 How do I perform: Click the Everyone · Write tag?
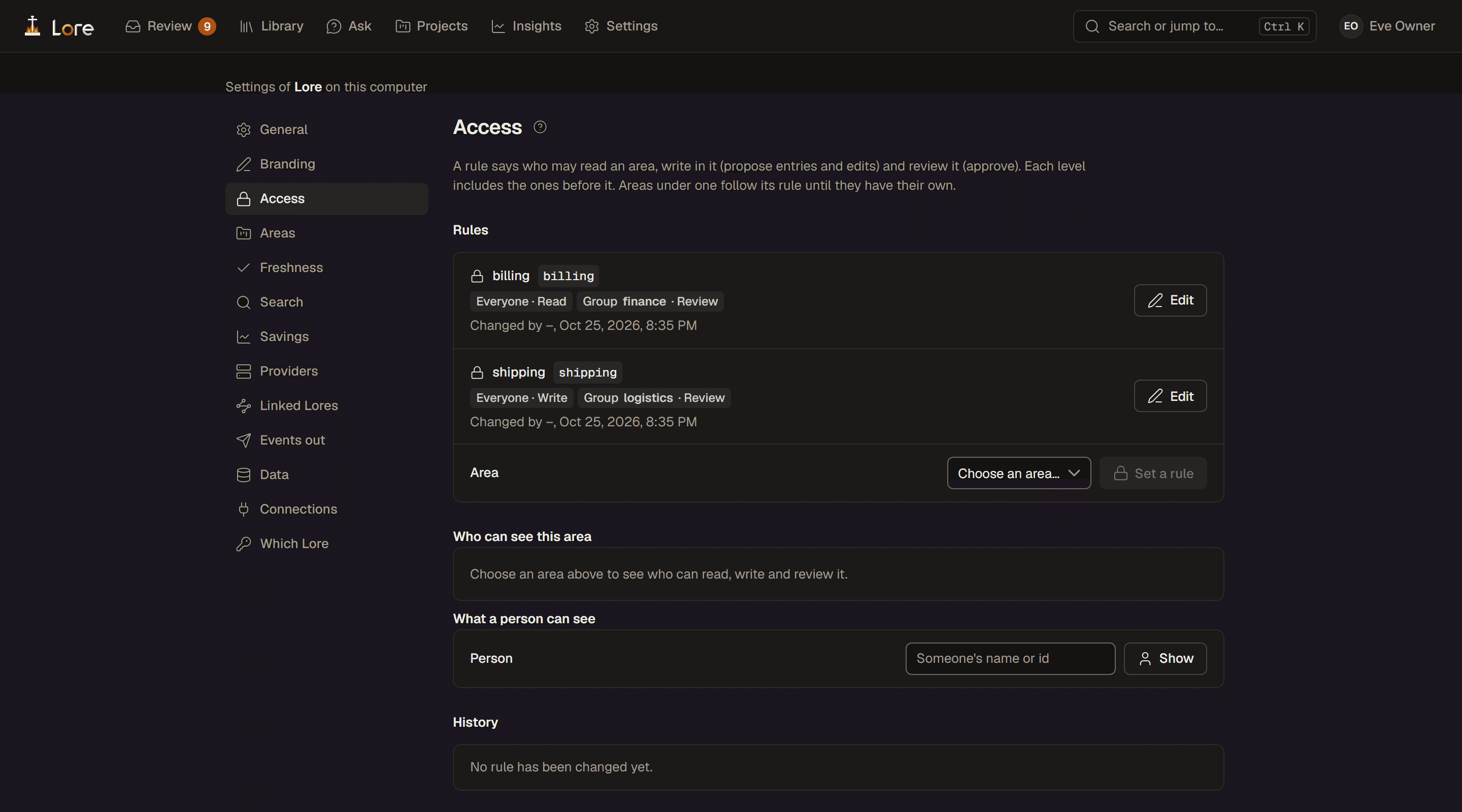(521, 398)
